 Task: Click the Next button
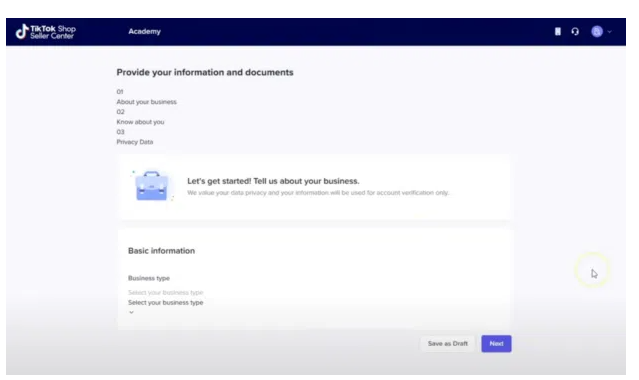[x=496, y=344]
